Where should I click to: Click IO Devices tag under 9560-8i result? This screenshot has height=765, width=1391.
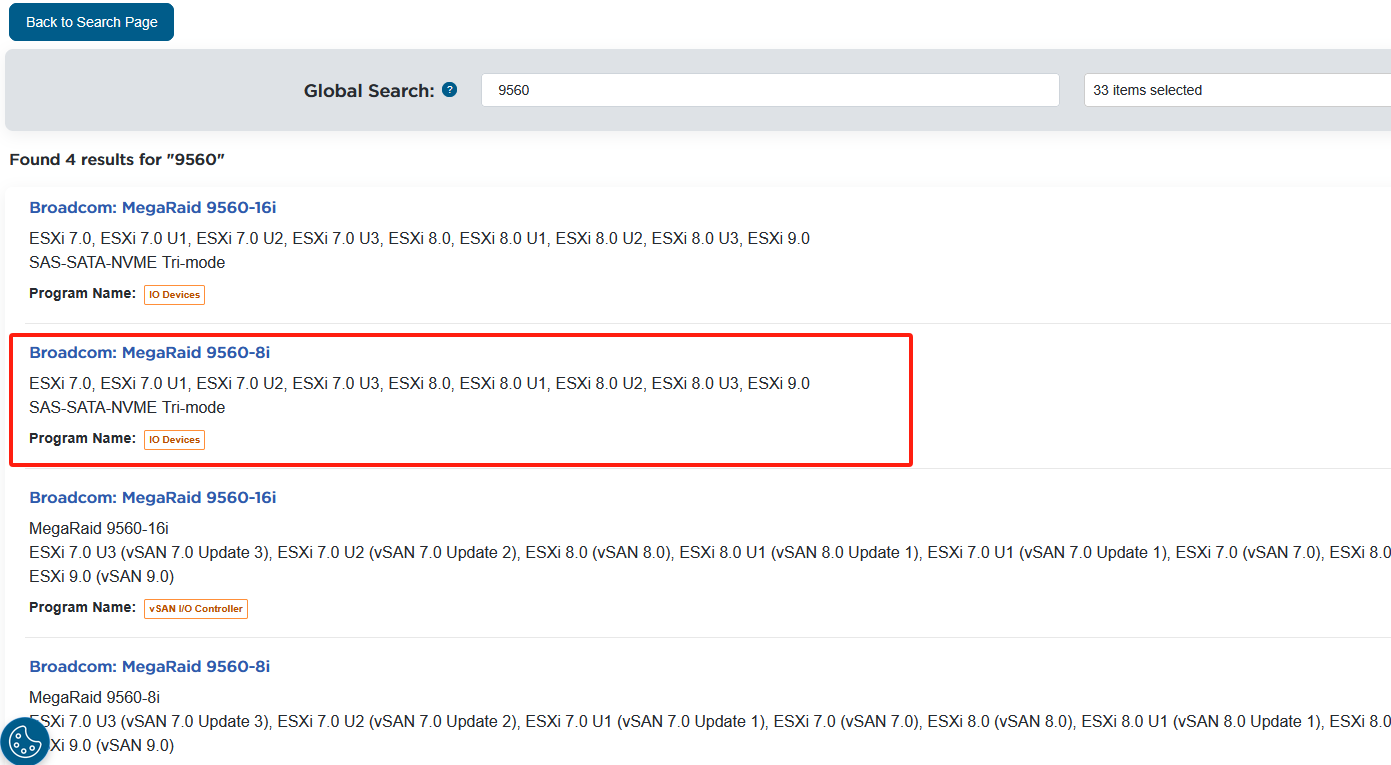point(174,440)
